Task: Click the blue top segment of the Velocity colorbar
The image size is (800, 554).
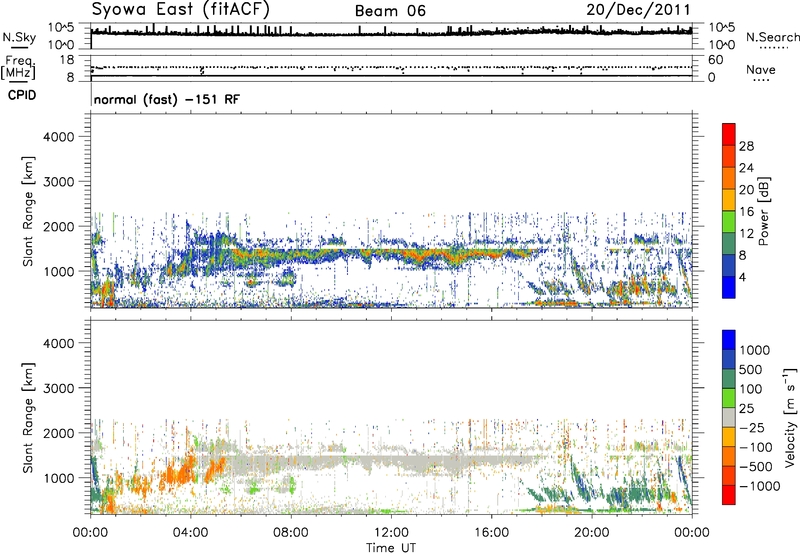Action: click(729, 340)
